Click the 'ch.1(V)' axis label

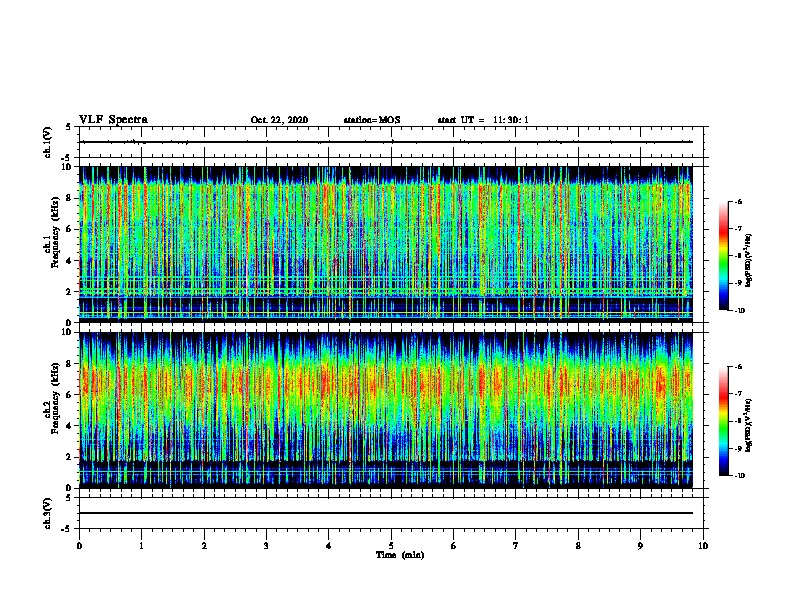coord(48,142)
